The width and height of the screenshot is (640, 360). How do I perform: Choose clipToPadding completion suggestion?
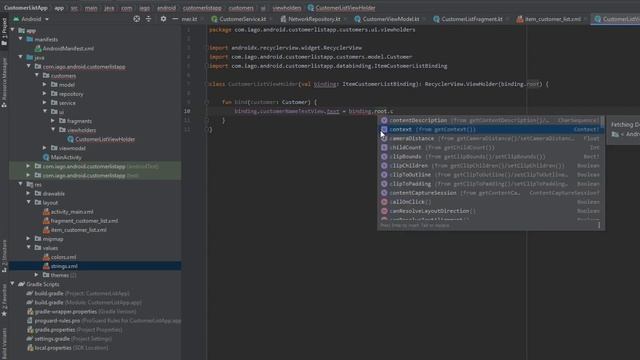490,184
